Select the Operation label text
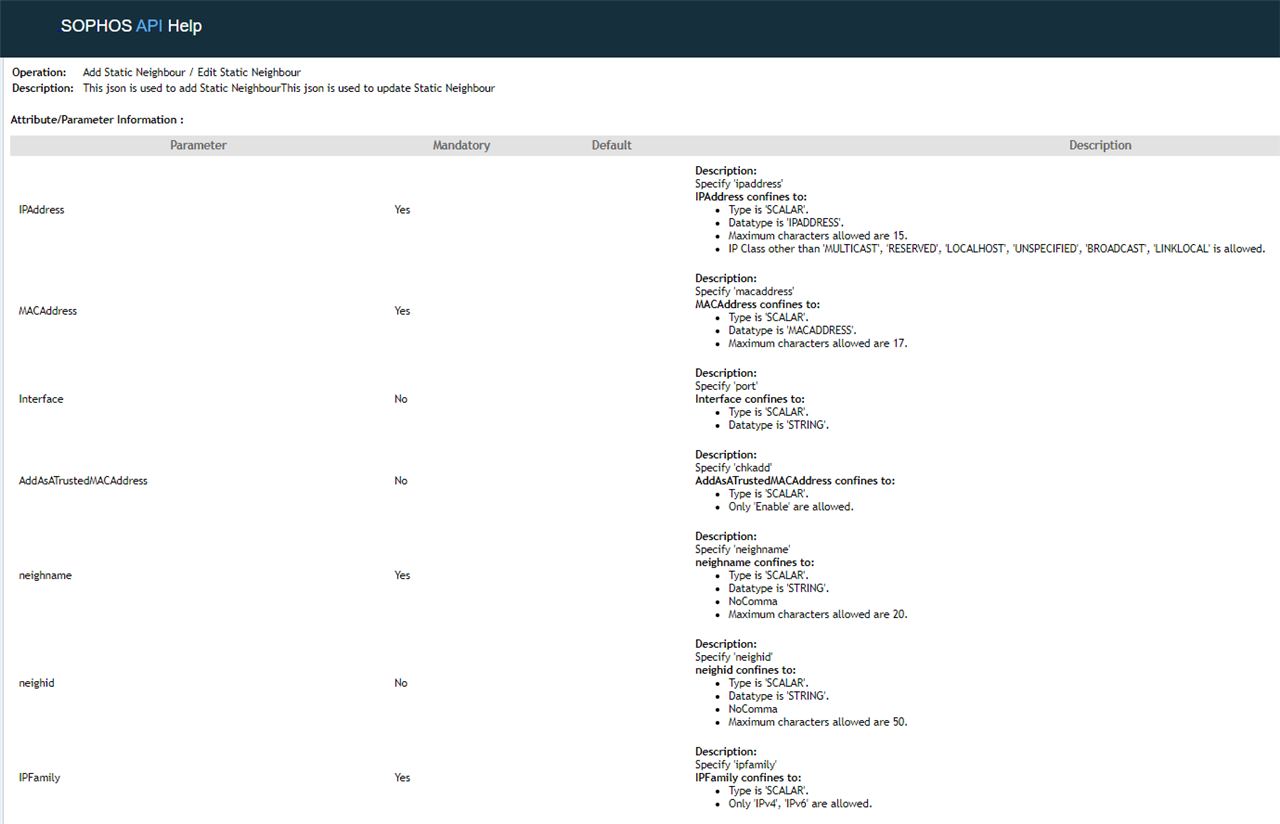The height and width of the screenshot is (824, 1280). 39,73
